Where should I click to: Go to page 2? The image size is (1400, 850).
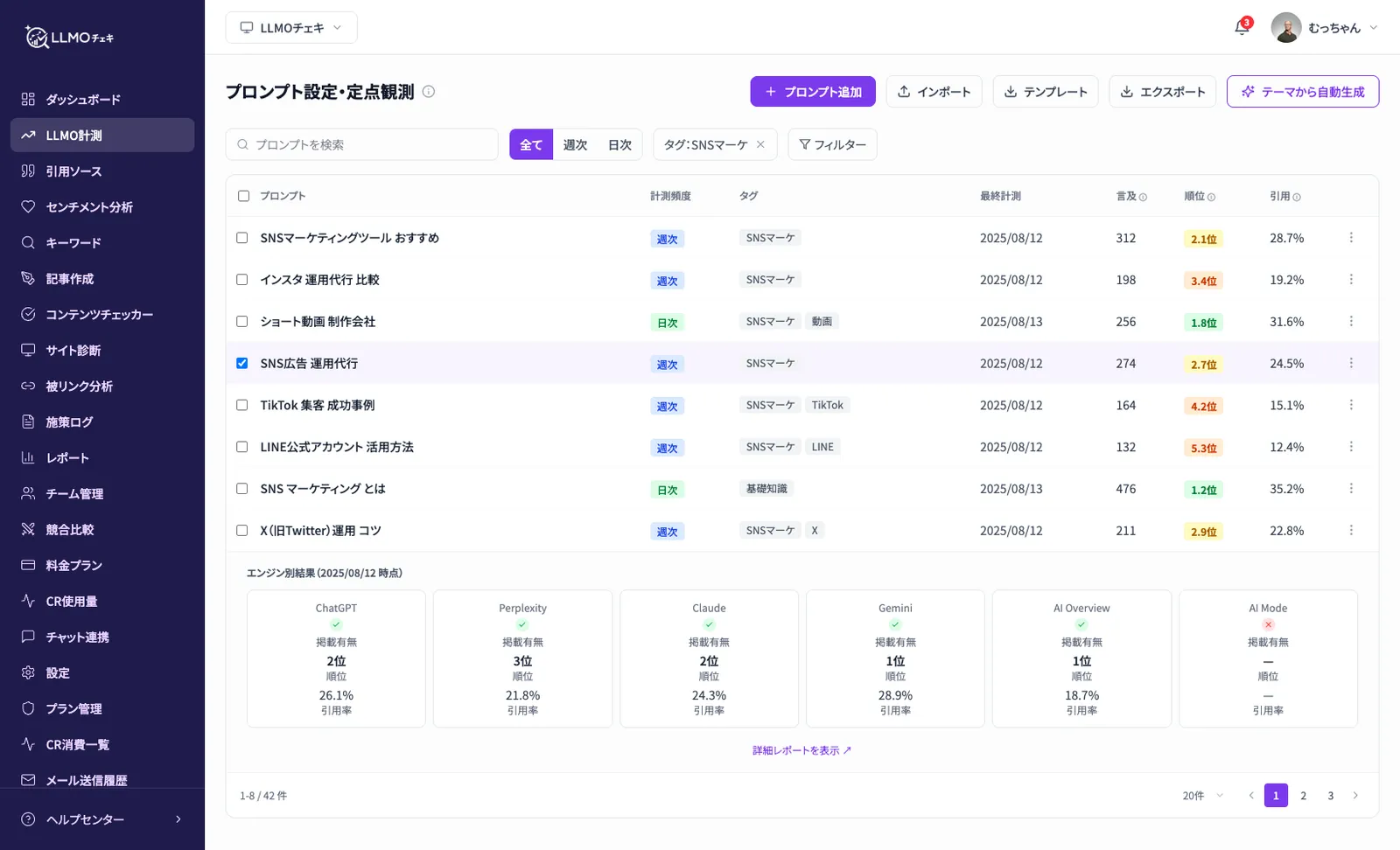point(1304,796)
